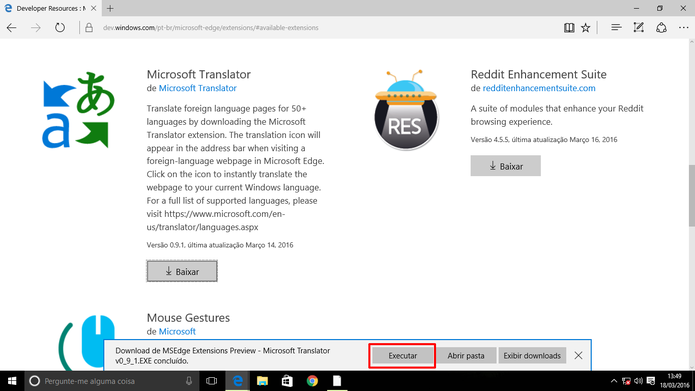Open the More actions ellipsis menu
695x391 pixels.
pos(683,27)
